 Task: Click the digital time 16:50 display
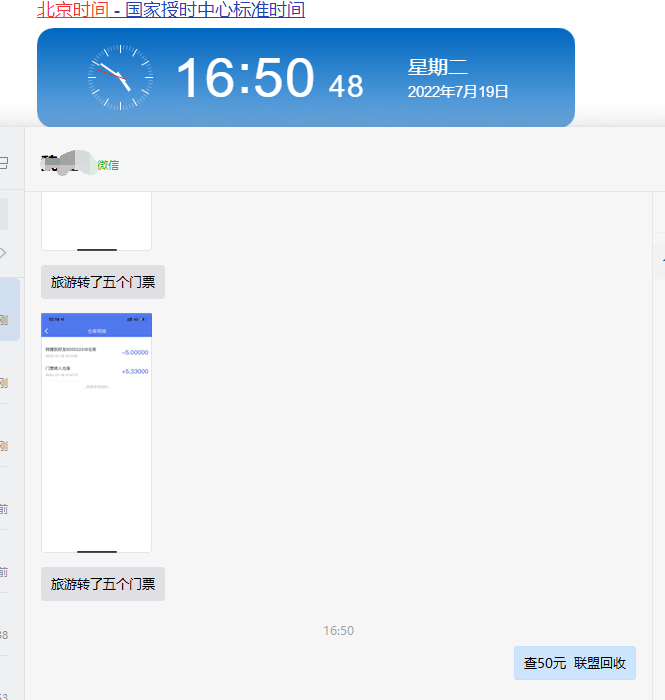(x=245, y=78)
